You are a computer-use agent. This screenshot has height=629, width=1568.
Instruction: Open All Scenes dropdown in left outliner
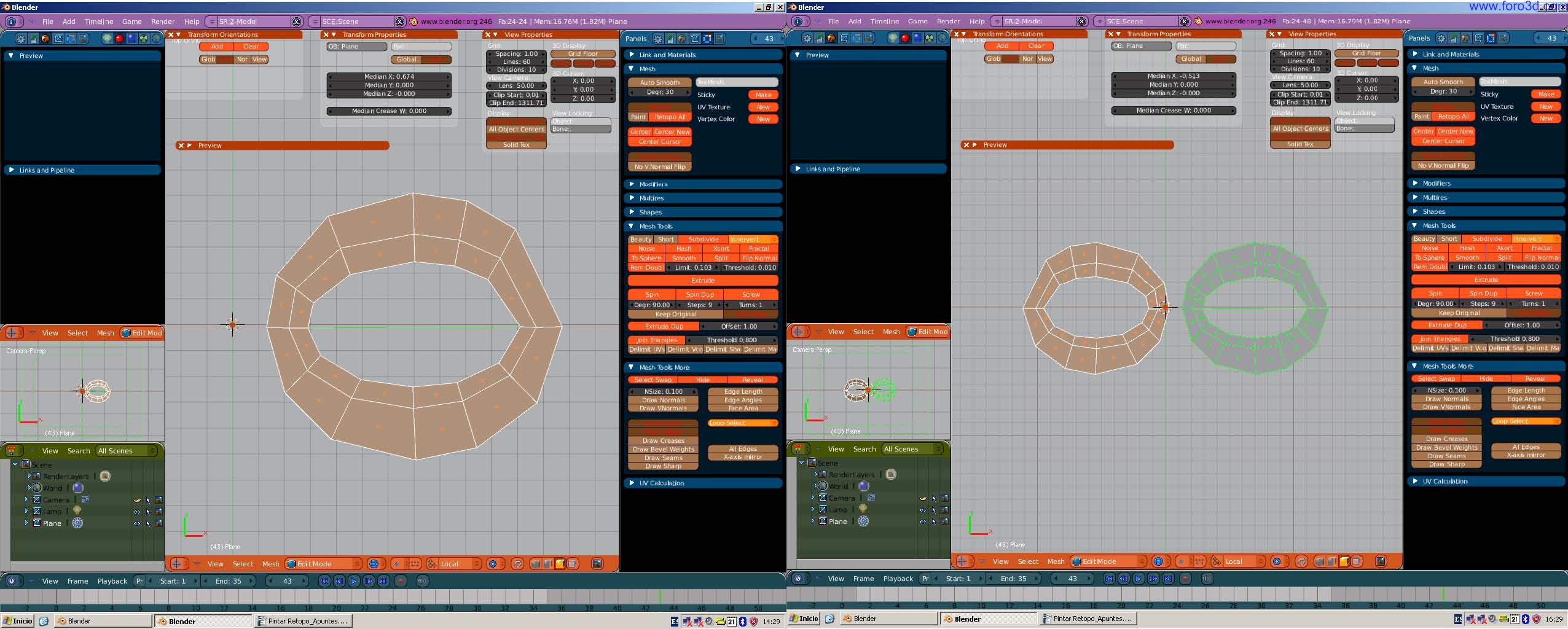(x=127, y=451)
